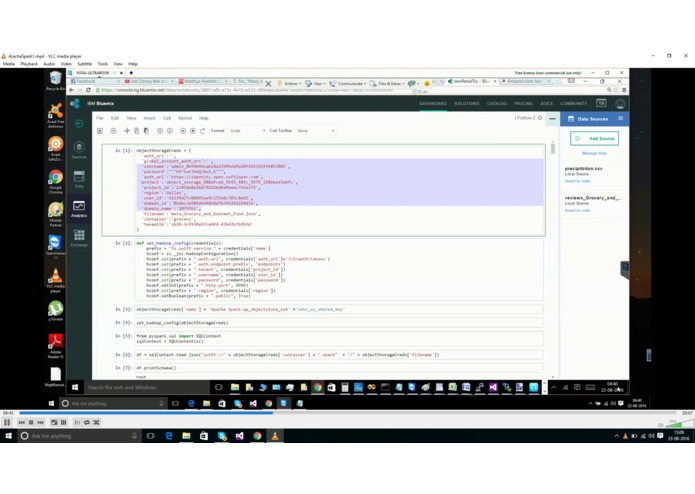The height and width of the screenshot is (494, 695).
Task: Skip to next media in VLC
Action: tap(40, 422)
